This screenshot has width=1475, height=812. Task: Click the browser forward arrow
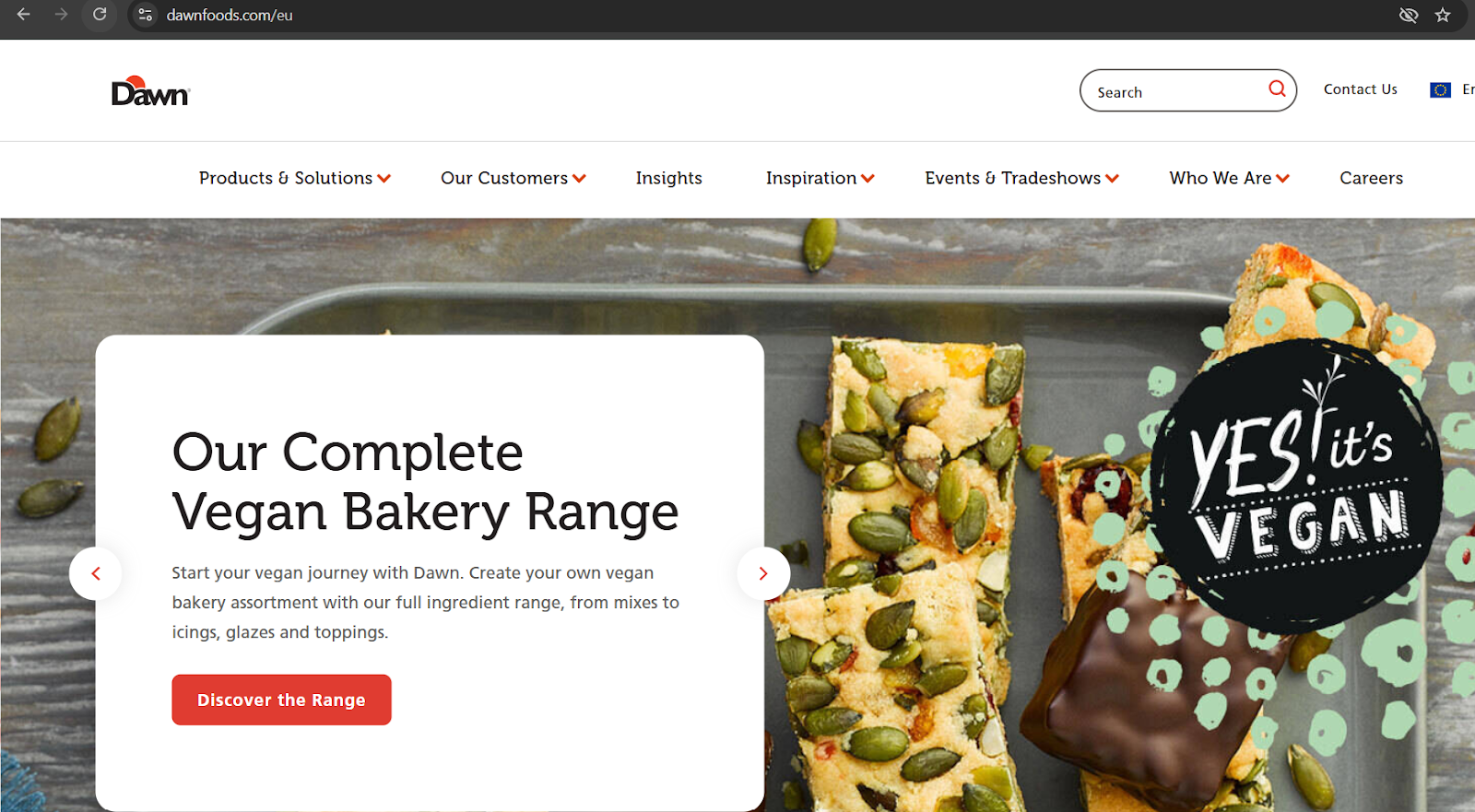point(61,15)
